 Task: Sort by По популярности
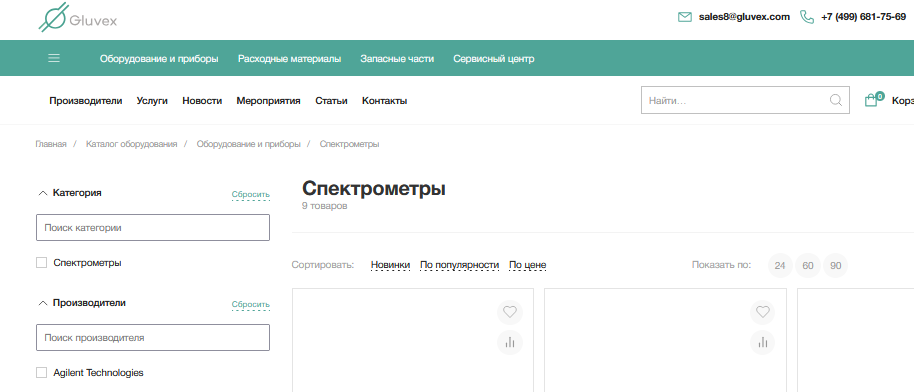(x=459, y=265)
